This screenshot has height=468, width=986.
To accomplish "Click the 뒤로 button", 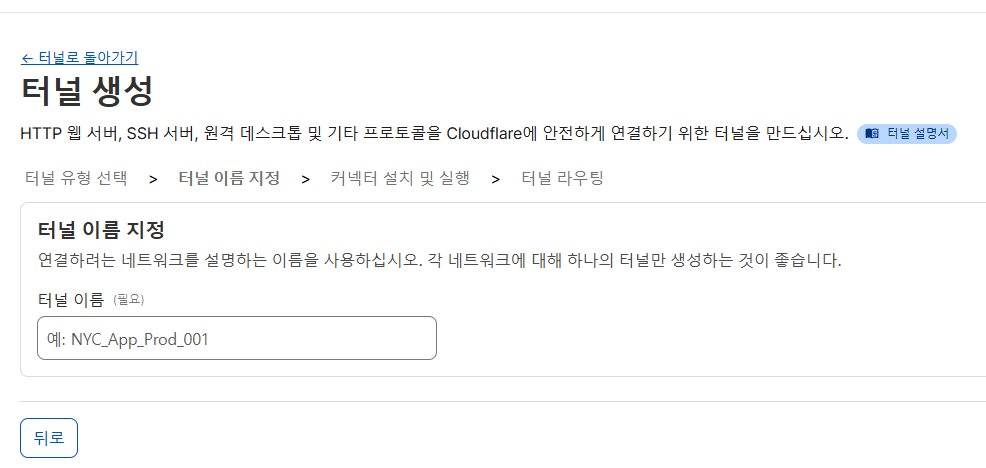I will click(49, 438).
